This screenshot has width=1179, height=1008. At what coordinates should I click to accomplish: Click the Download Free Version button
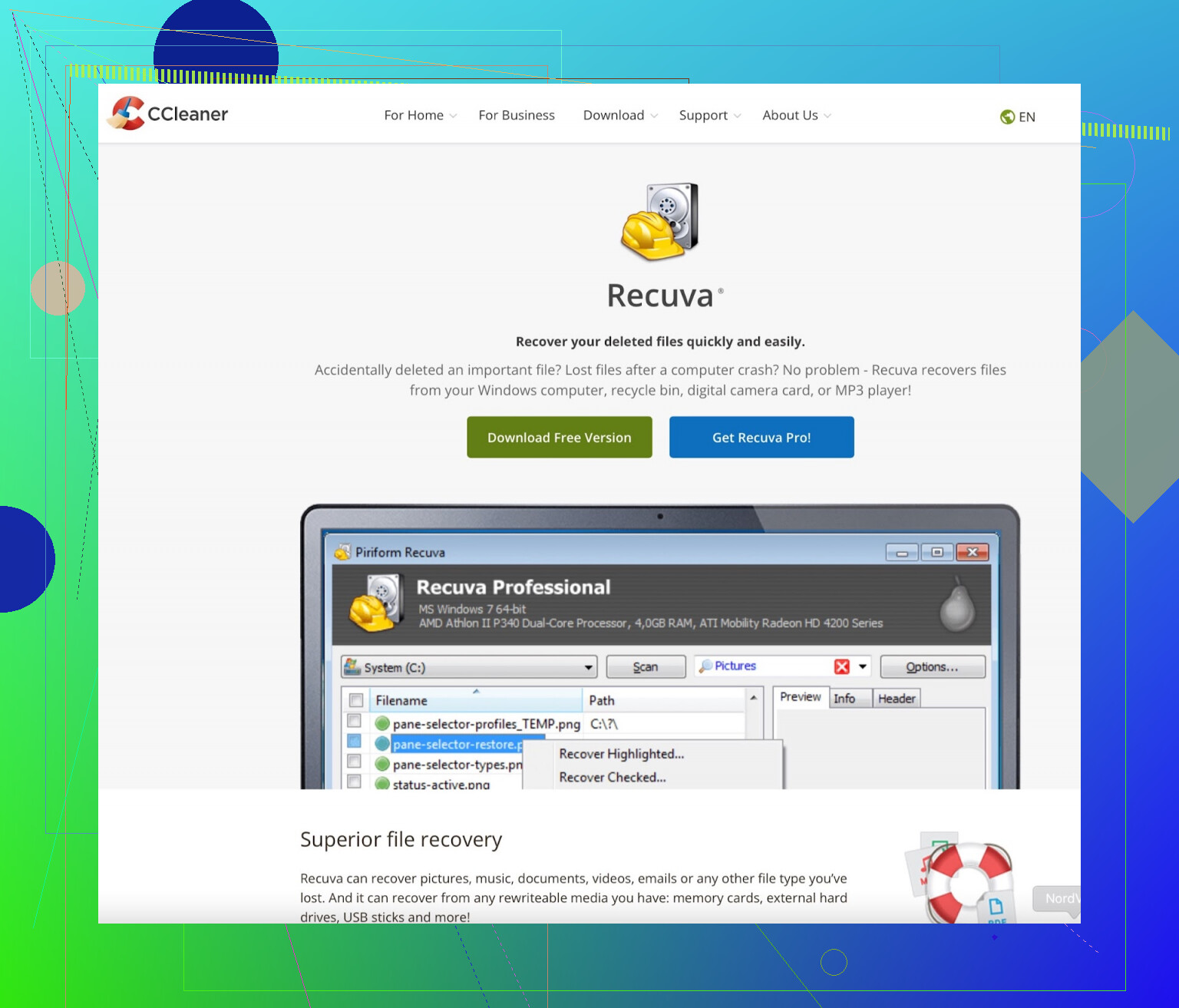click(559, 438)
